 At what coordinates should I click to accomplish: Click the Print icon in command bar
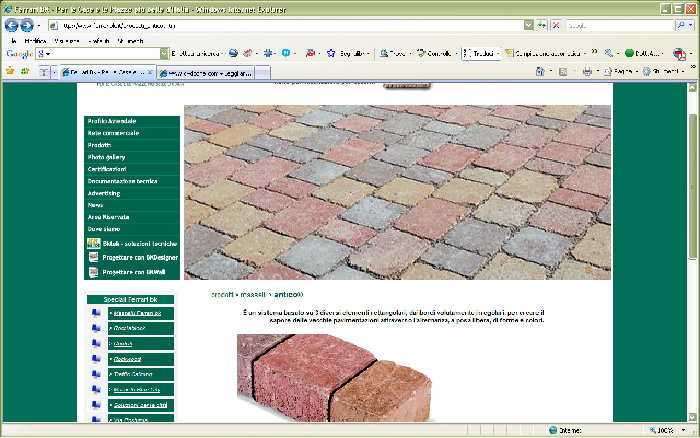coord(587,71)
